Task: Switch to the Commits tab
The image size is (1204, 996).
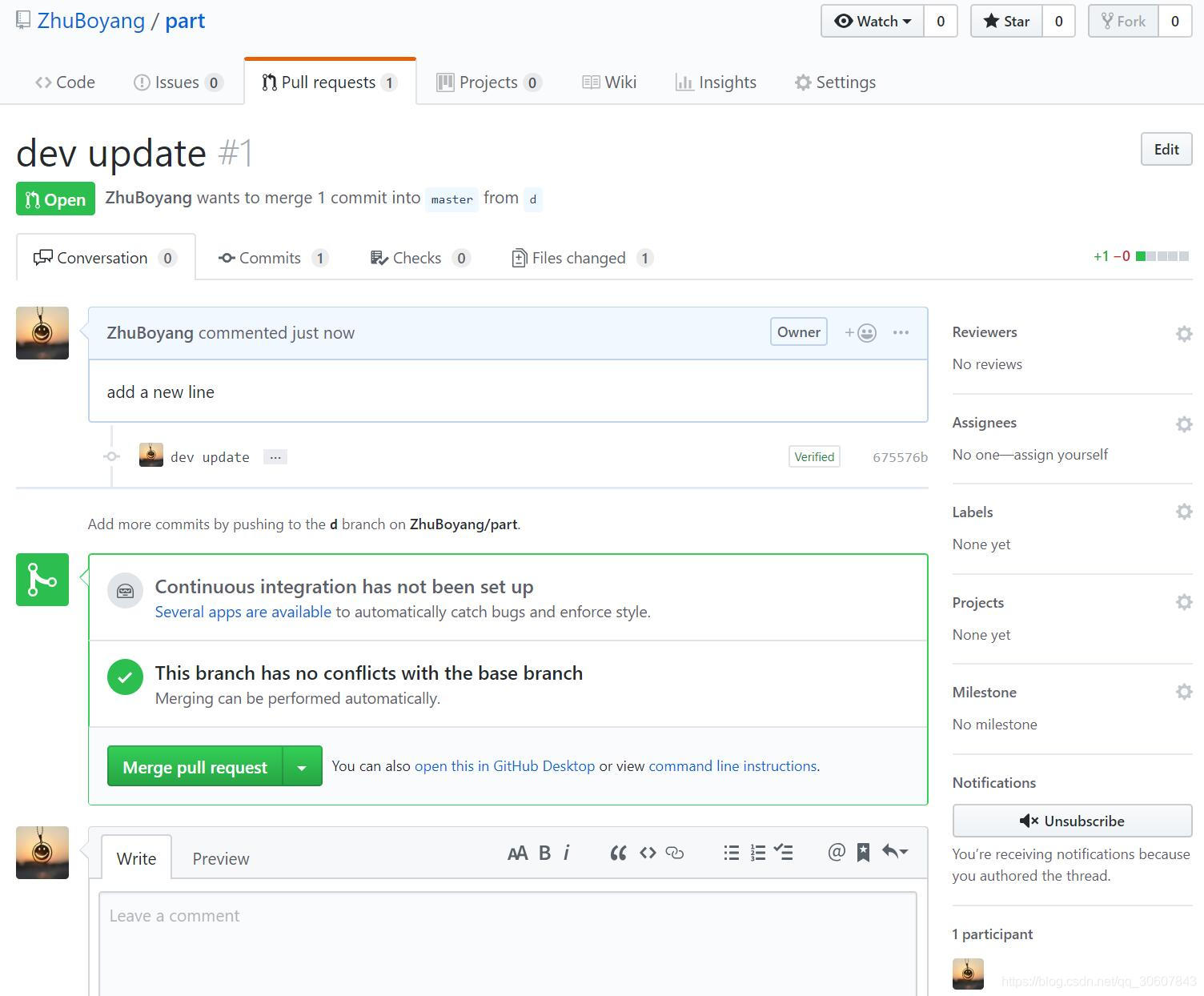Action: tap(273, 258)
